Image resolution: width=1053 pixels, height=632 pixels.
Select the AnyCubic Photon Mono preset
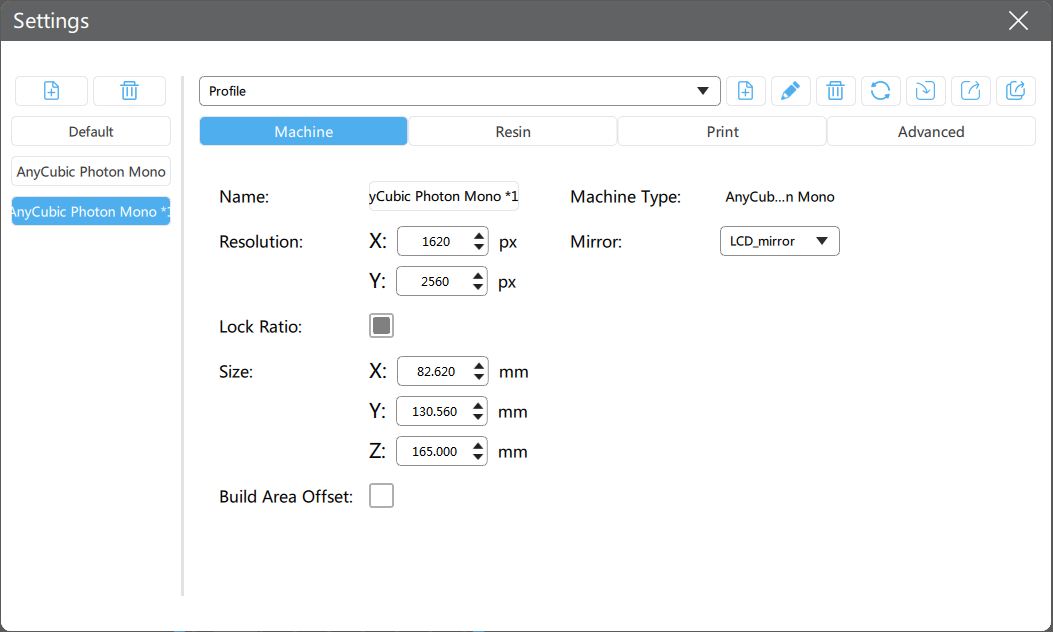pos(90,171)
